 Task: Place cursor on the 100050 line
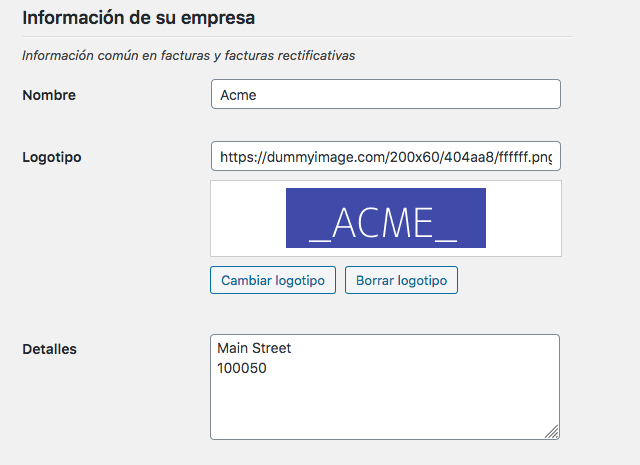(x=242, y=368)
